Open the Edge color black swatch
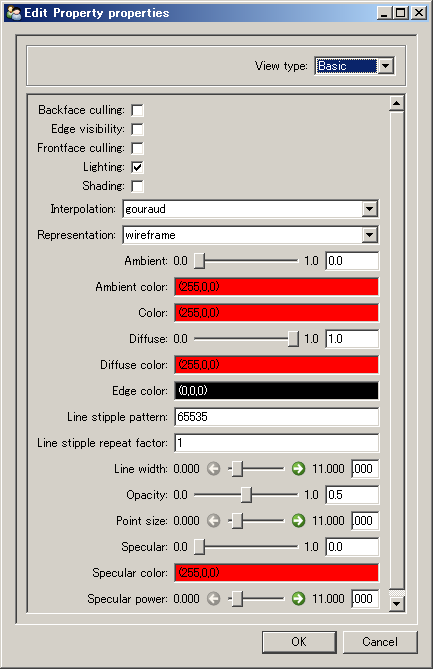Viewport: 433px width, 669px height. [276, 391]
